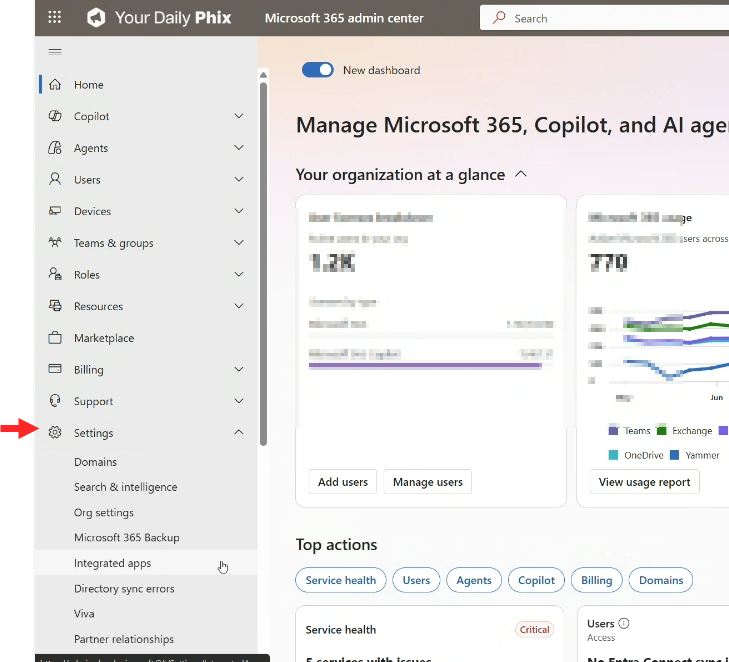This screenshot has width=729, height=662.
Task: Open the app launcher waffle icon
Action: point(54,18)
